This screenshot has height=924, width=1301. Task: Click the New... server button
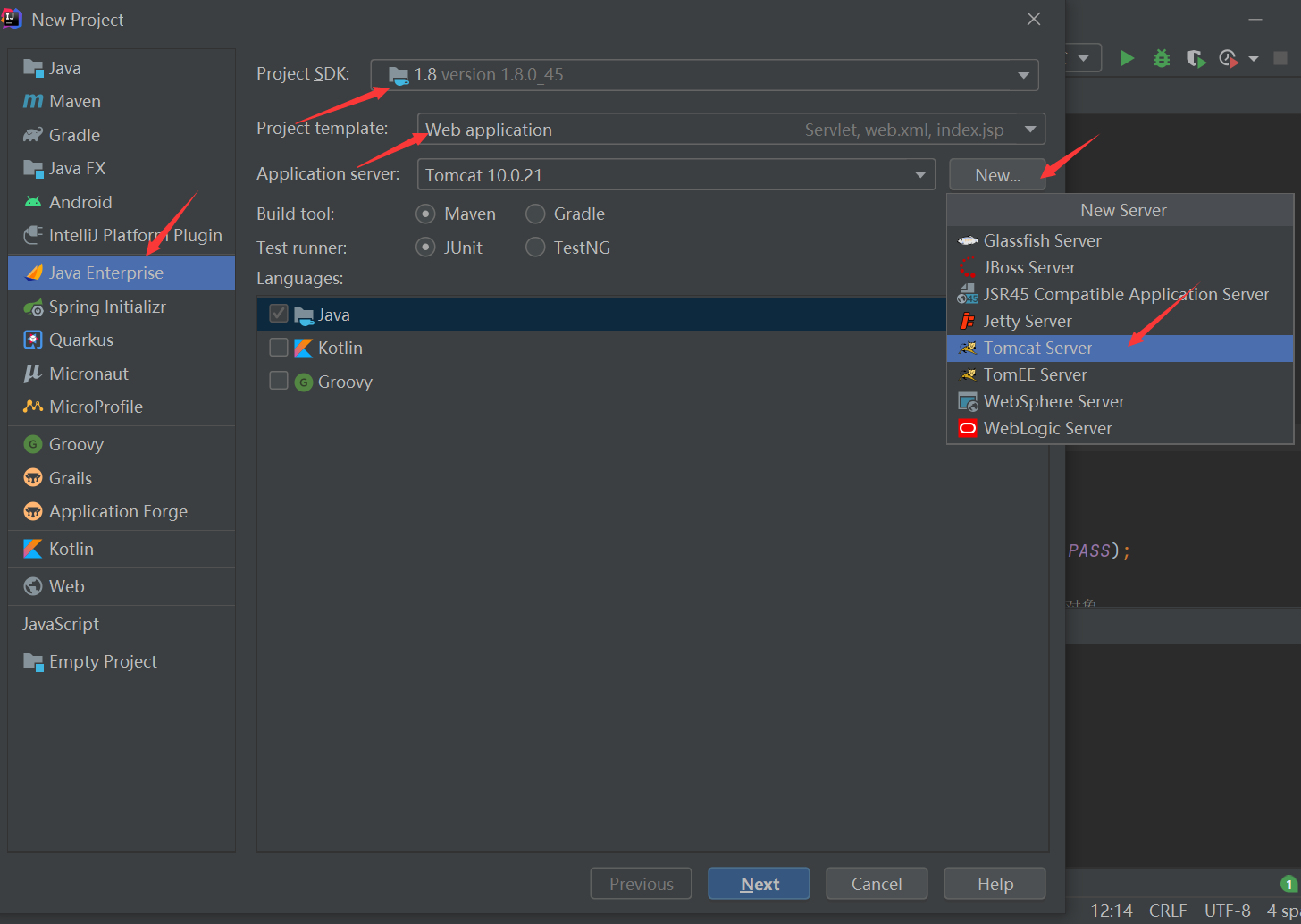coord(997,175)
